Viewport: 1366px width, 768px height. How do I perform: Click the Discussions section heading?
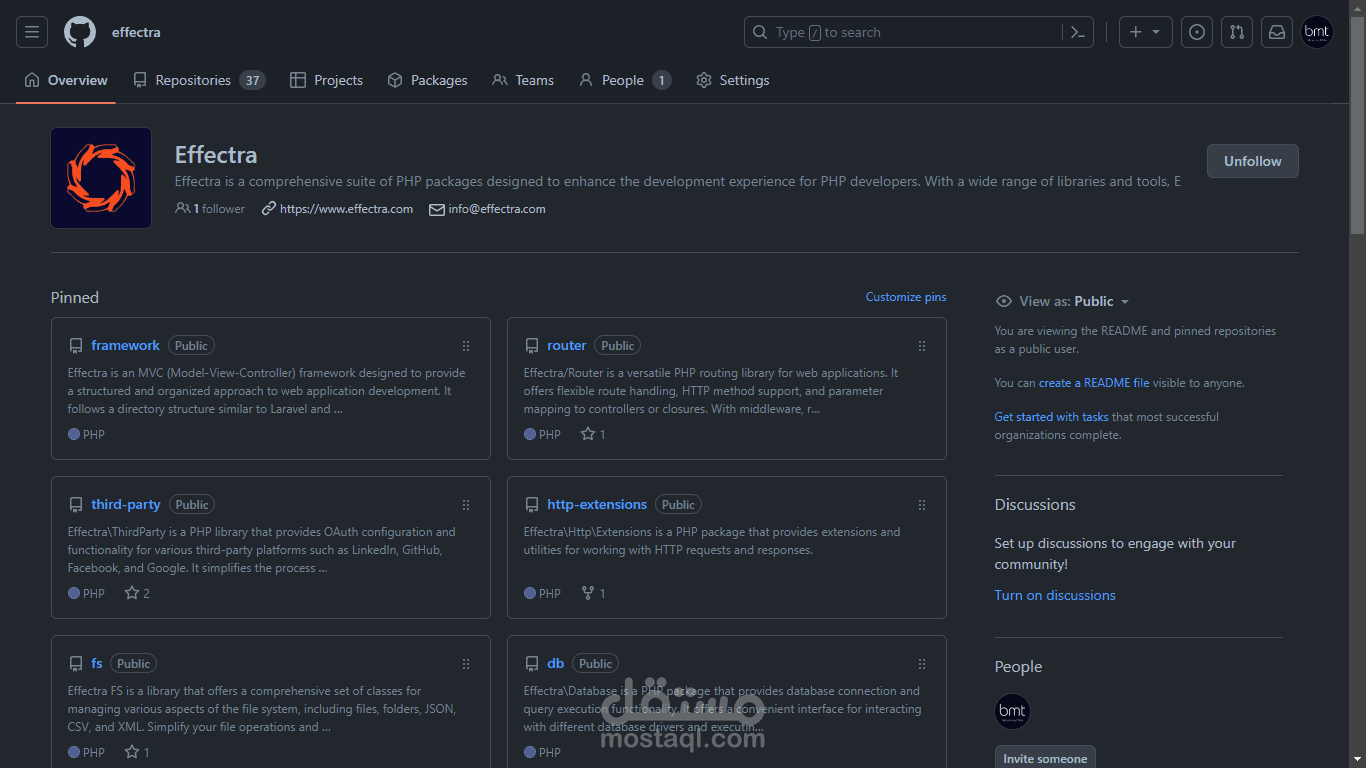point(1035,505)
